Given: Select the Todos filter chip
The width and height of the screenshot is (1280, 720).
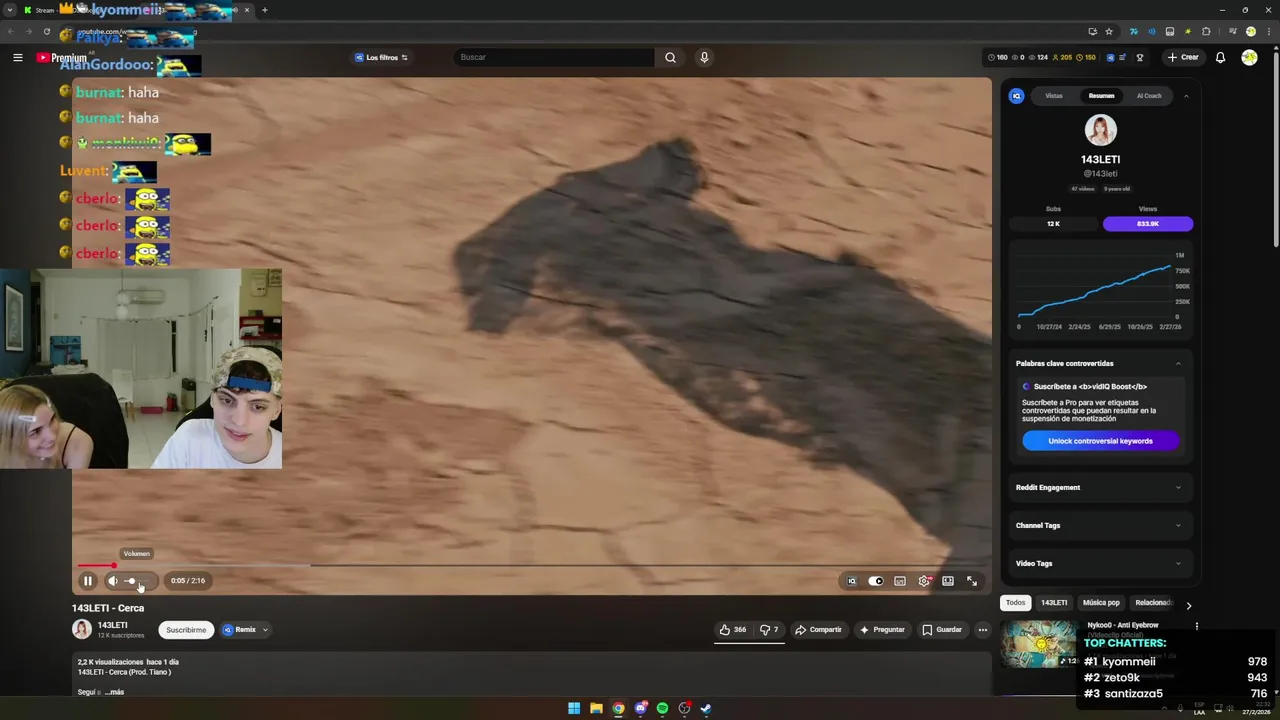Looking at the screenshot, I should pos(1015,603).
